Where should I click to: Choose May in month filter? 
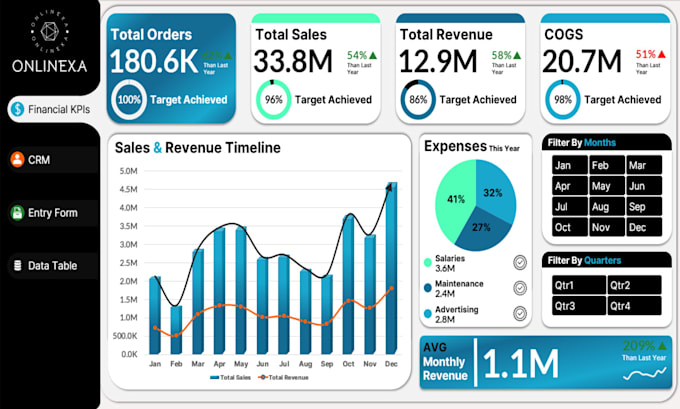click(607, 186)
